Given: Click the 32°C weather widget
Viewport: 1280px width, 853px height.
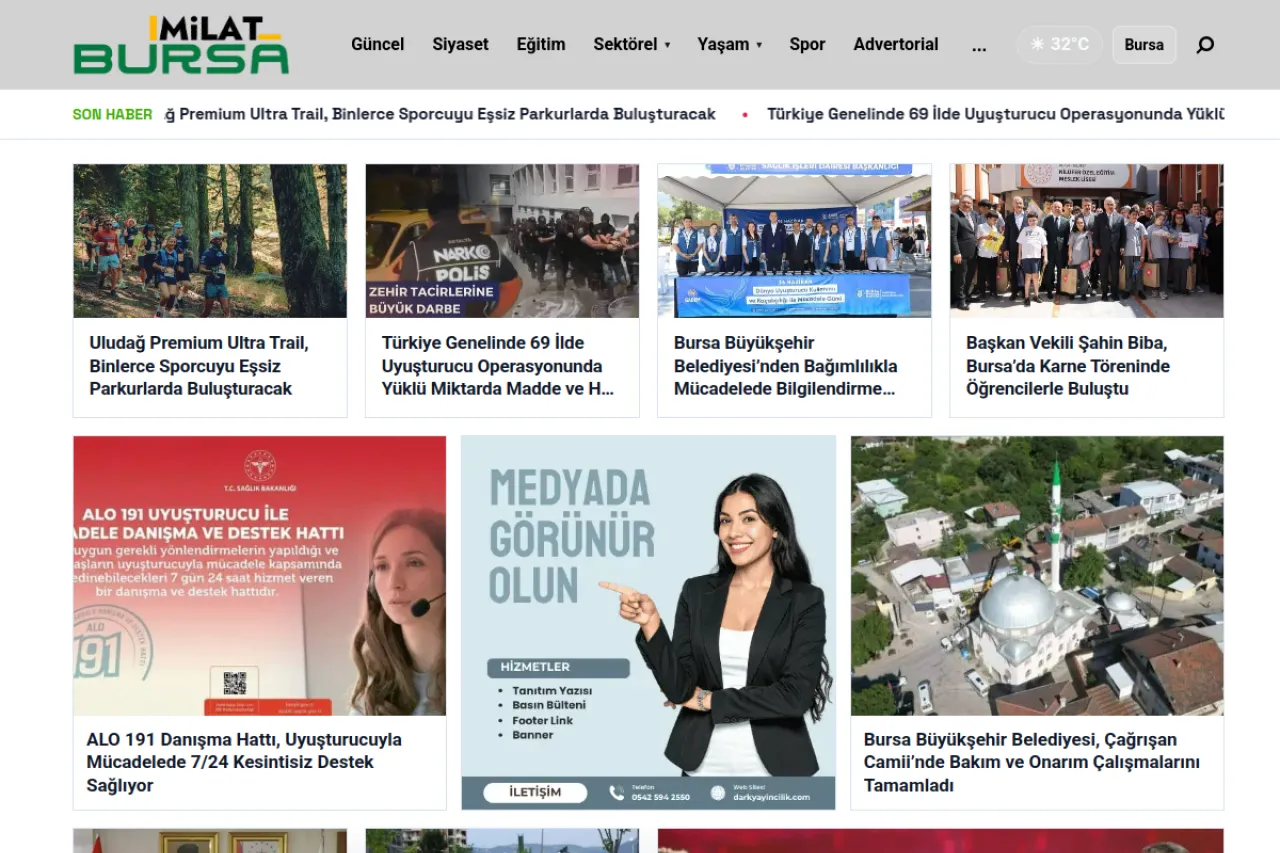Looking at the screenshot, I should [1060, 44].
